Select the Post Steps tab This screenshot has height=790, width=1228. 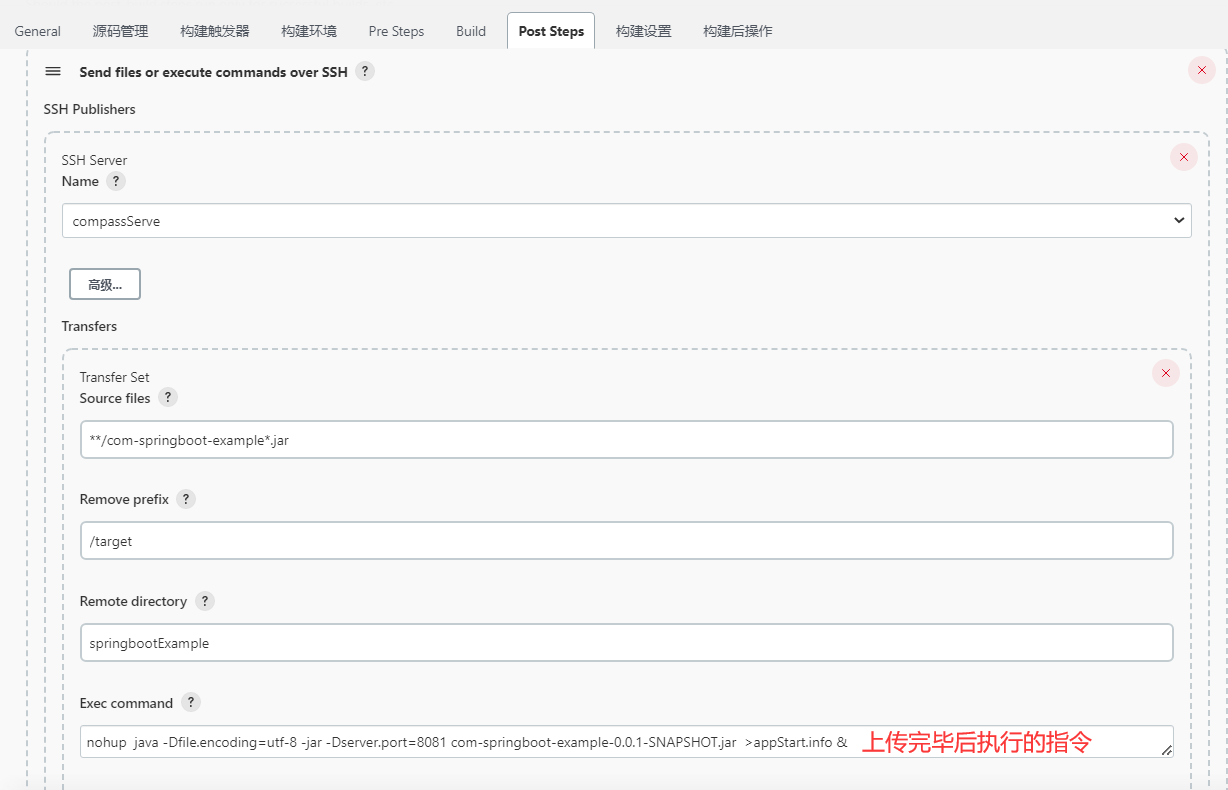(551, 31)
